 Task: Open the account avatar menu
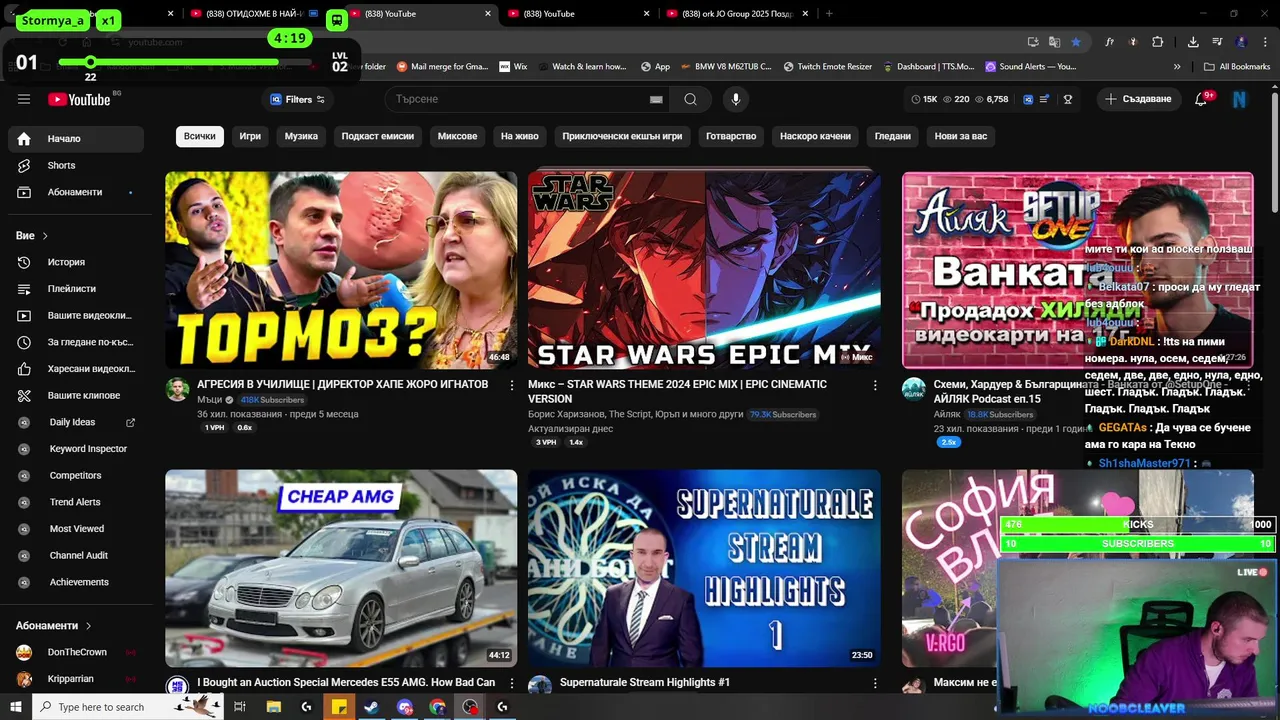pos(1240,99)
